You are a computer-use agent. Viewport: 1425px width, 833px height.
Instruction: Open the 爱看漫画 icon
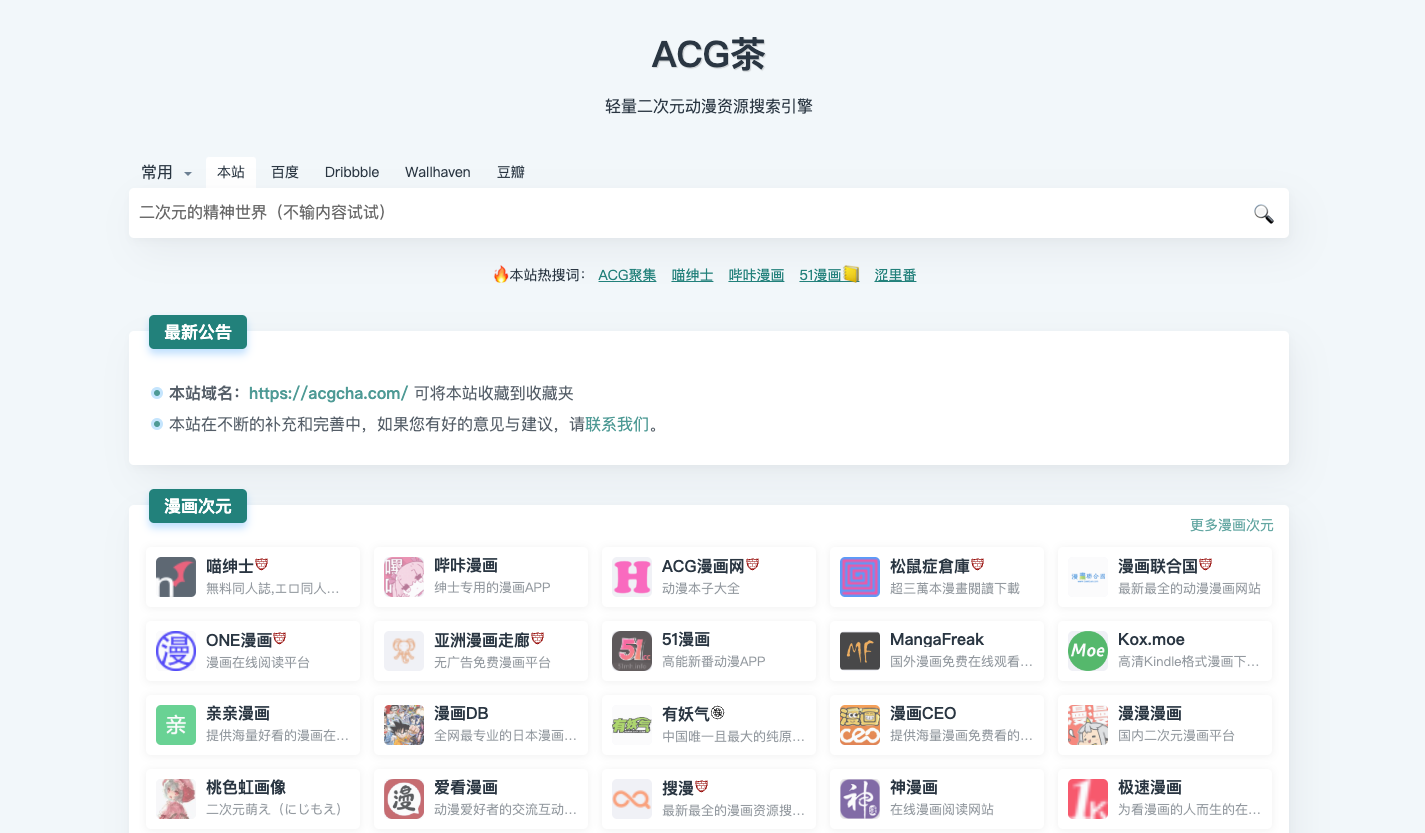(x=404, y=799)
